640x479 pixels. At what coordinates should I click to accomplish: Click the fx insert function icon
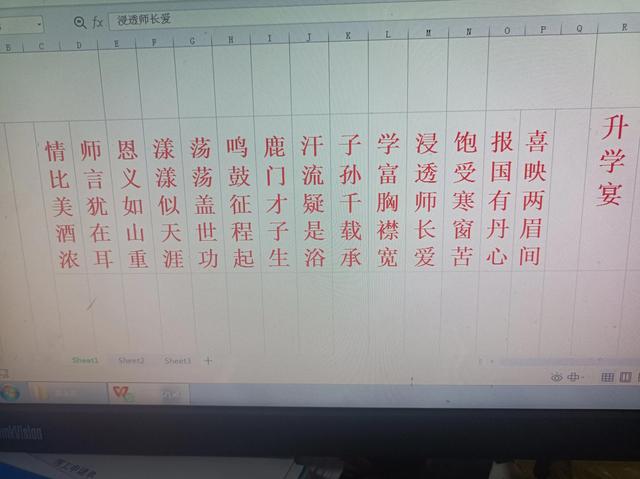[x=98, y=22]
